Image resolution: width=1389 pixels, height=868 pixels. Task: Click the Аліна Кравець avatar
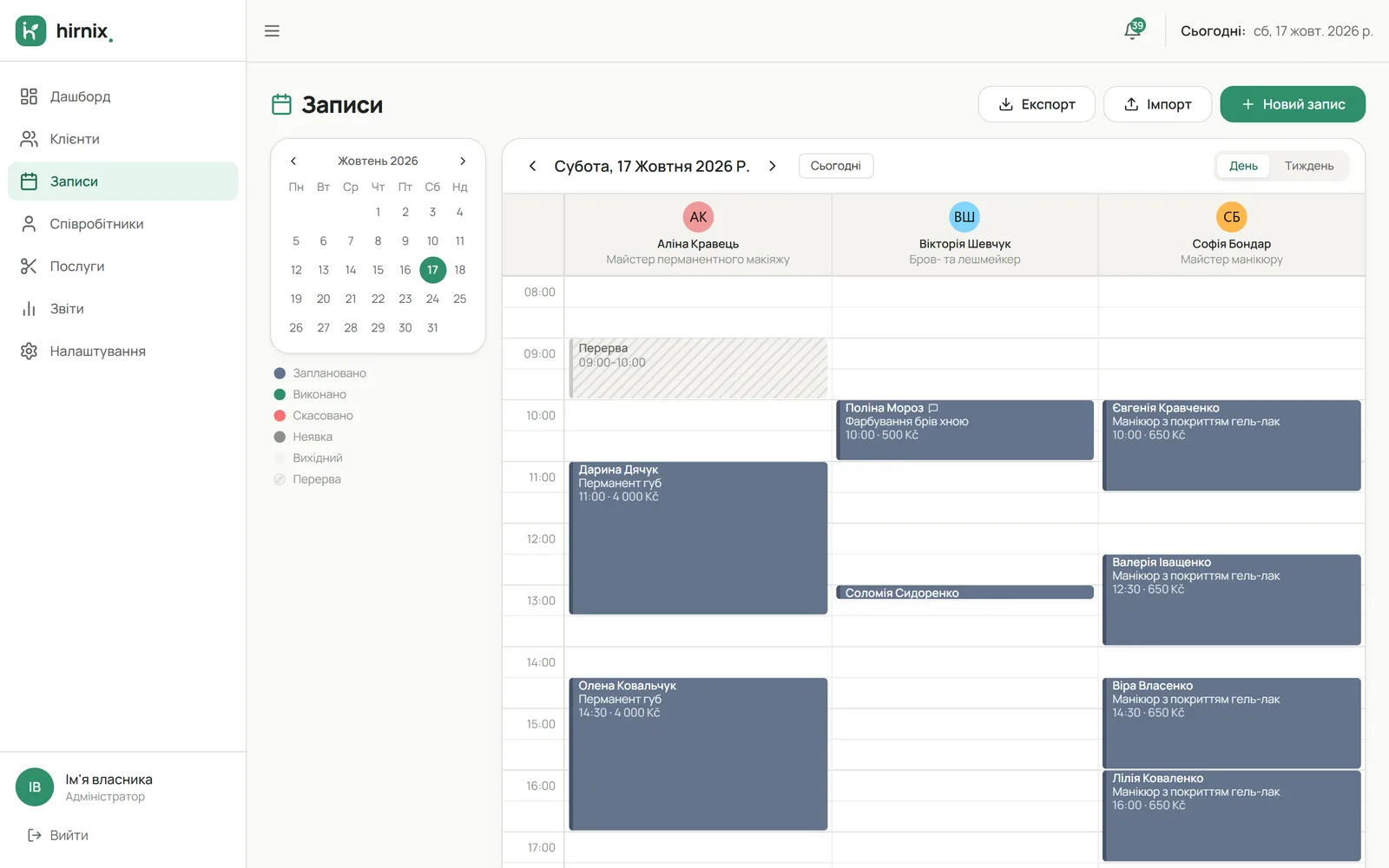tap(698, 217)
